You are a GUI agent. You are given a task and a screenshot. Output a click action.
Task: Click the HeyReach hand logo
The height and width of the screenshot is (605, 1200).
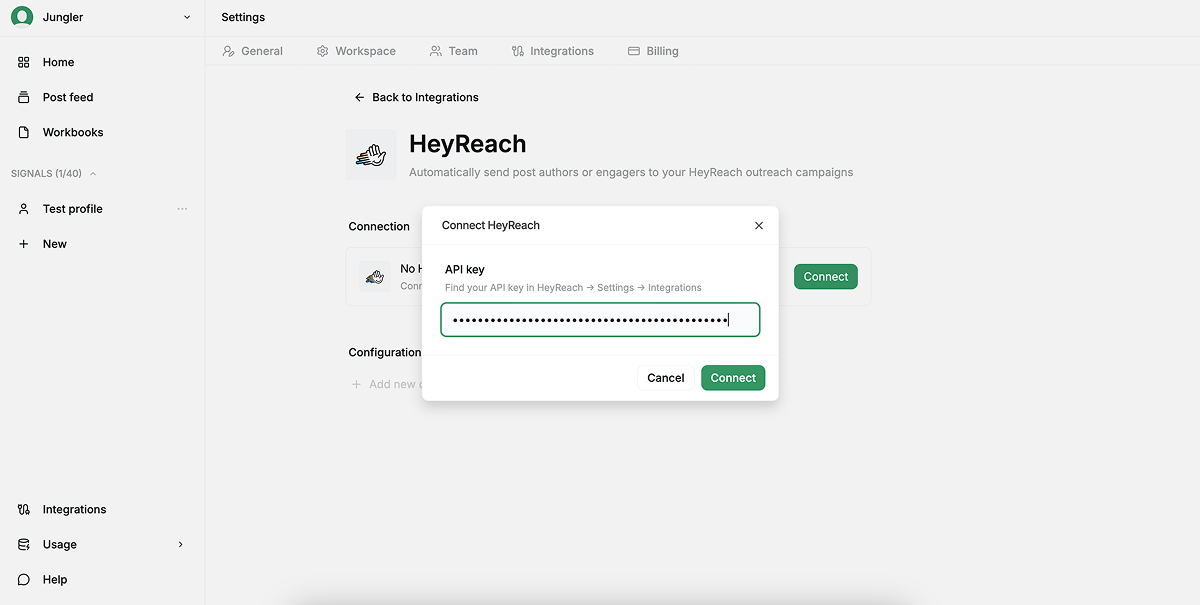coord(370,154)
